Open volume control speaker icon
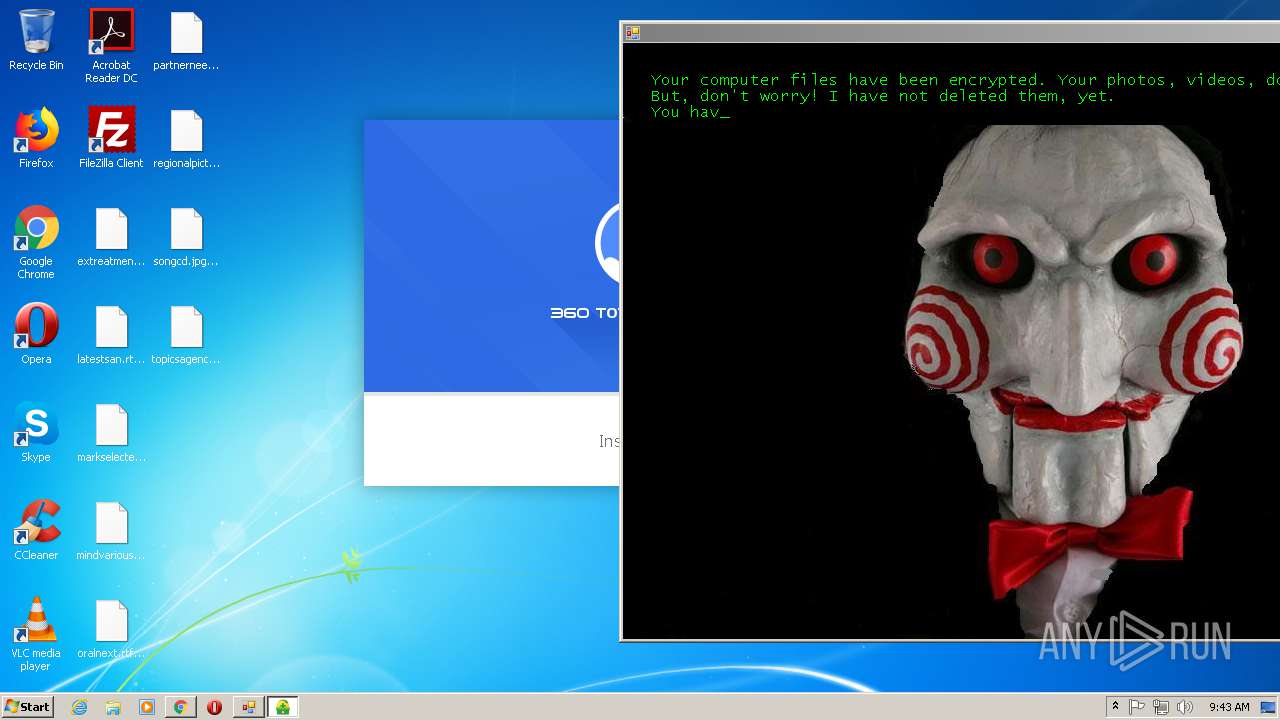Image resolution: width=1280 pixels, height=720 pixels. (1185, 707)
